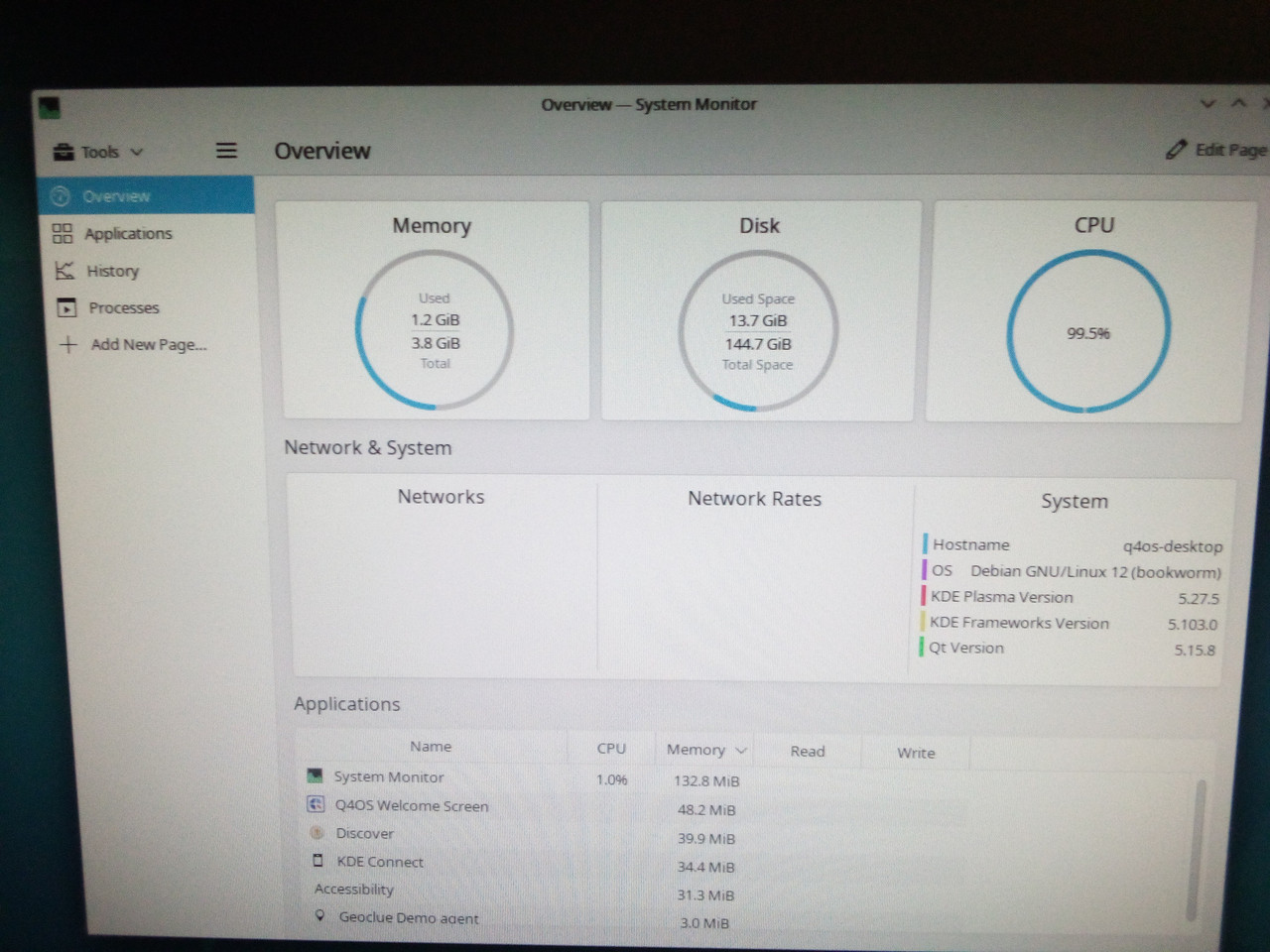
Task: Click the hamburger menu icon
Action: [x=226, y=151]
